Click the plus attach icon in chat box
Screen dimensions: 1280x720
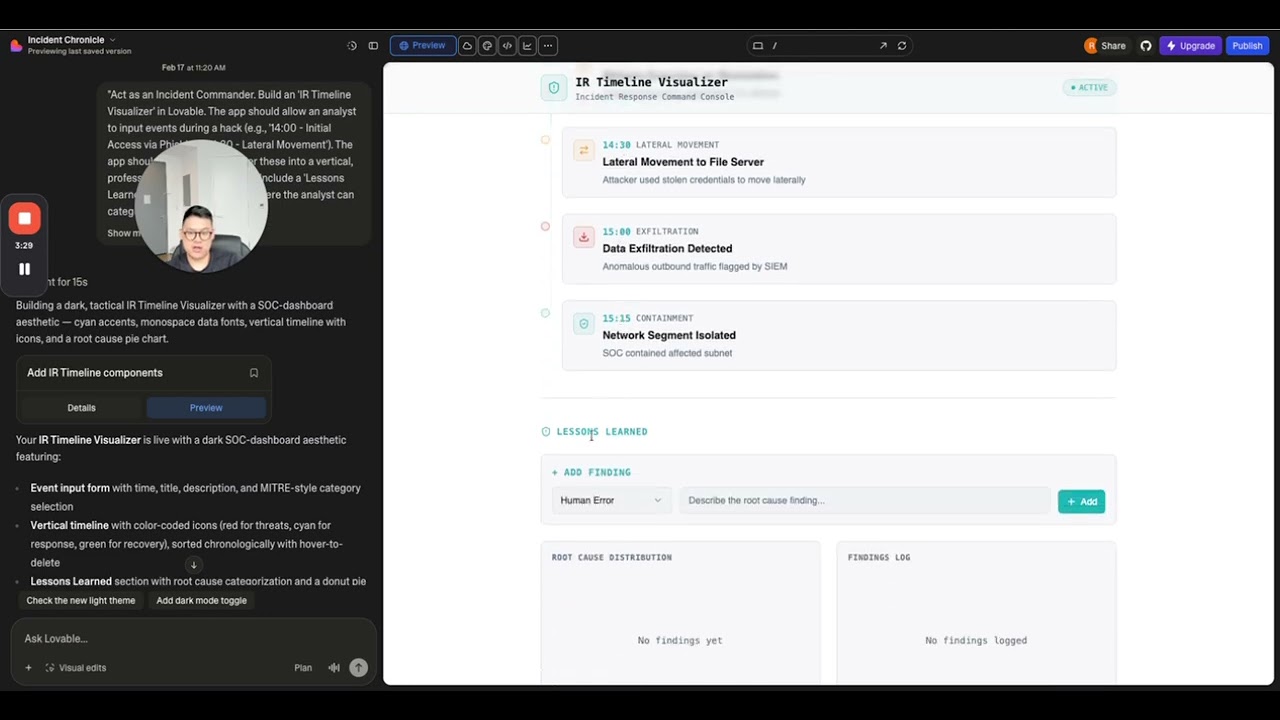pos(28,668)
